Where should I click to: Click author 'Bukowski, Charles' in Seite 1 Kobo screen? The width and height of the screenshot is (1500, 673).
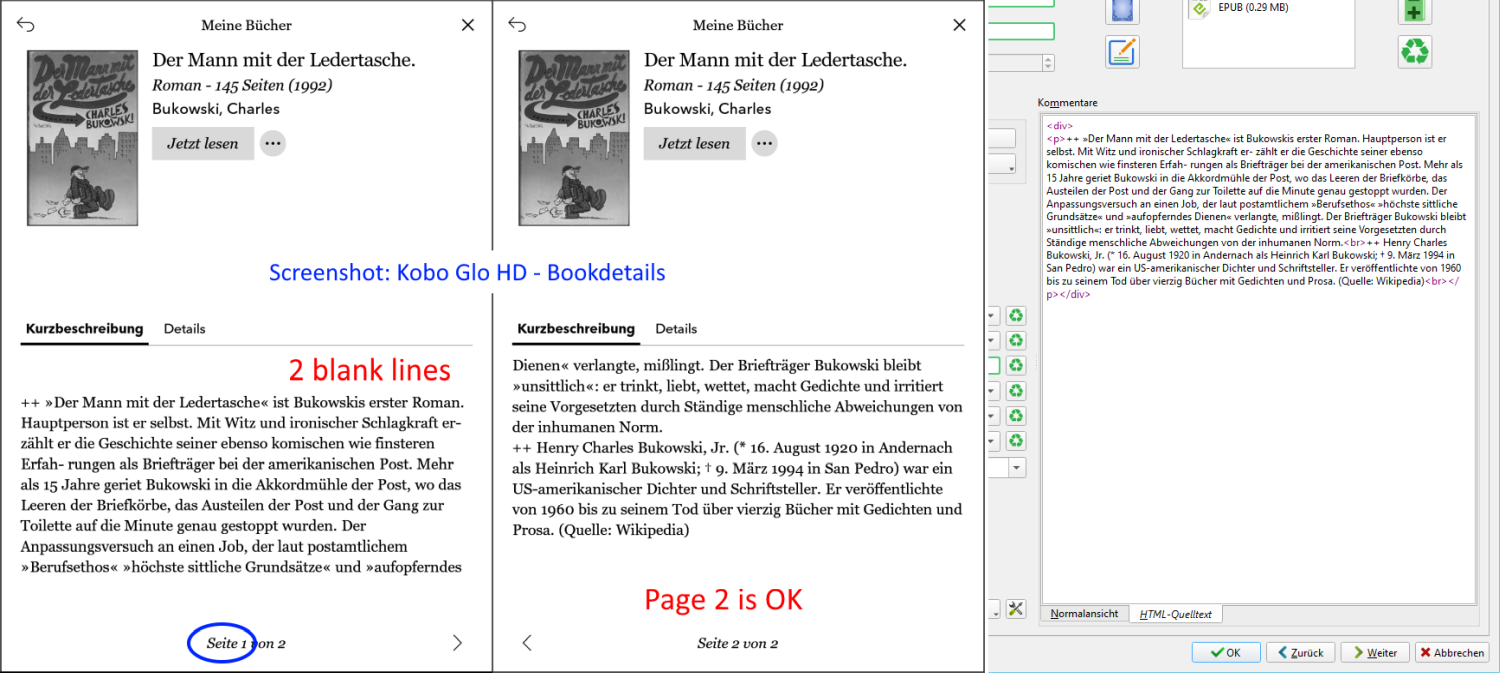point(216,108)
